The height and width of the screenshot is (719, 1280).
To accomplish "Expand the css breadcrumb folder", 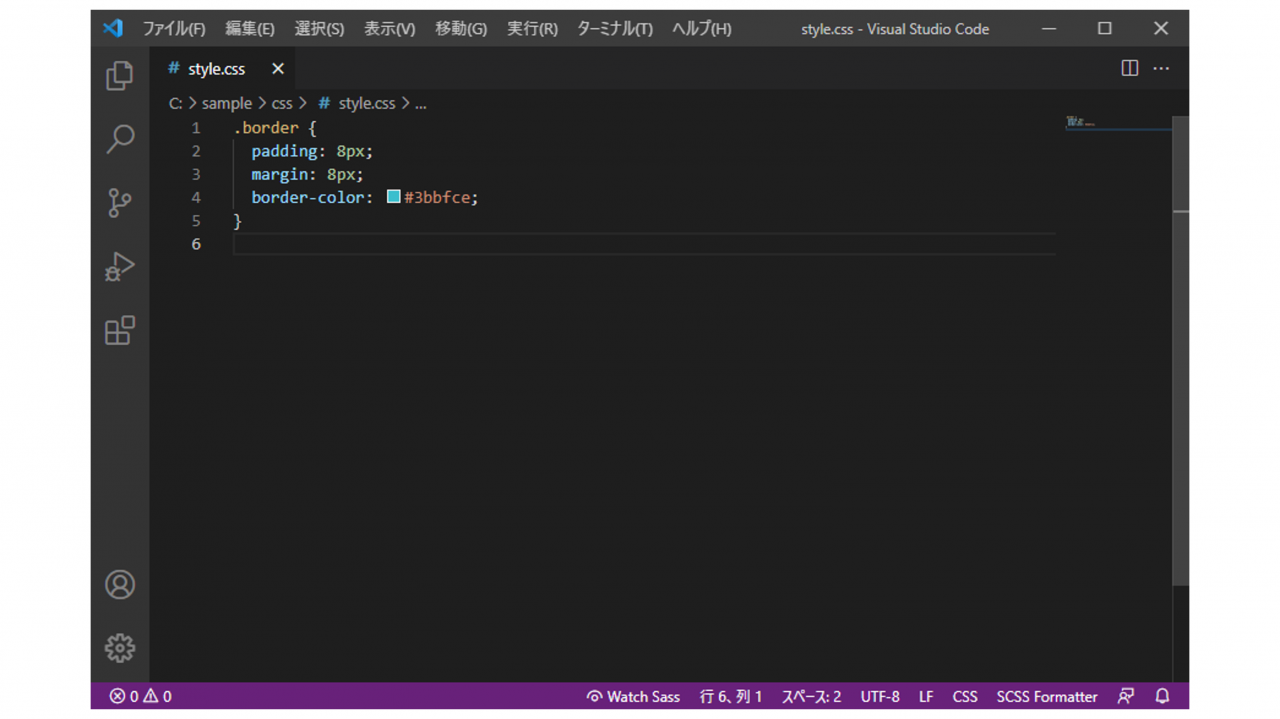I will pos(282,103).
